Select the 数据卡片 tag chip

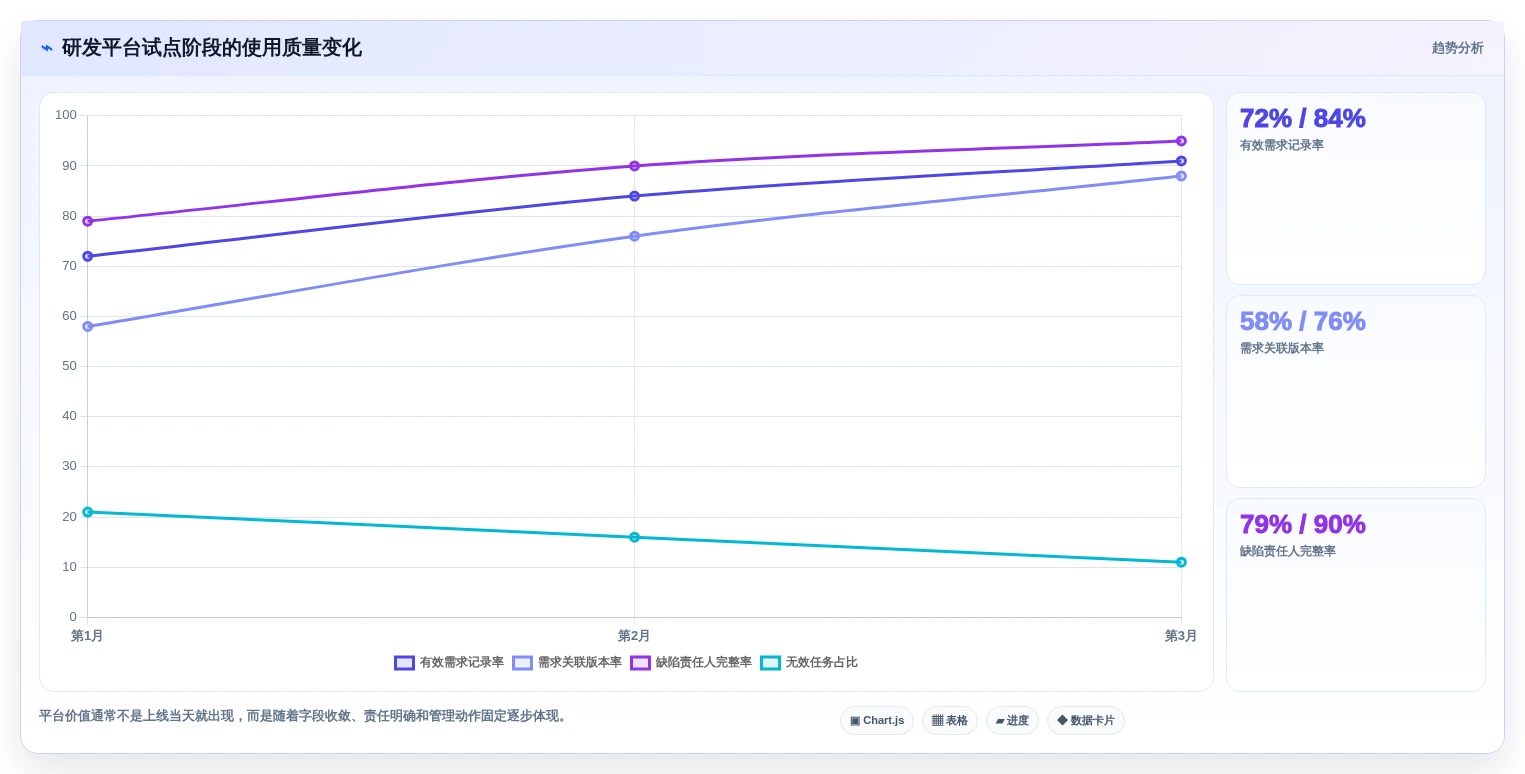tap(1086, 721)
